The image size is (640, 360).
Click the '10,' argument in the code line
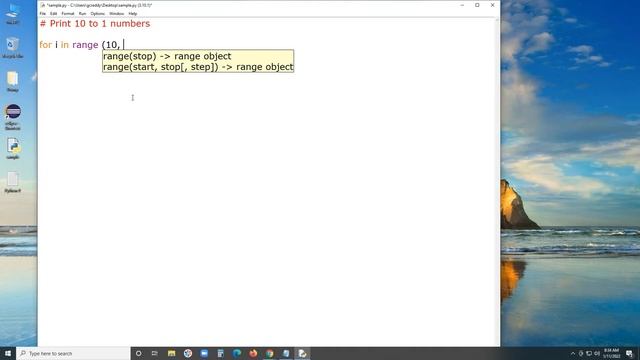(113, 45)
